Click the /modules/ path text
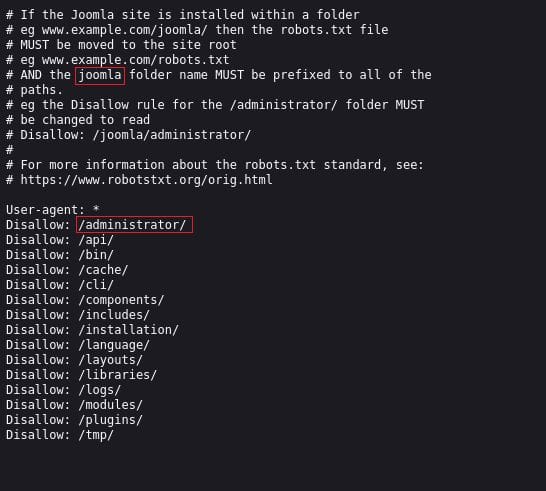The width and height of the screenshot is (546, 491). pos(110,405)
